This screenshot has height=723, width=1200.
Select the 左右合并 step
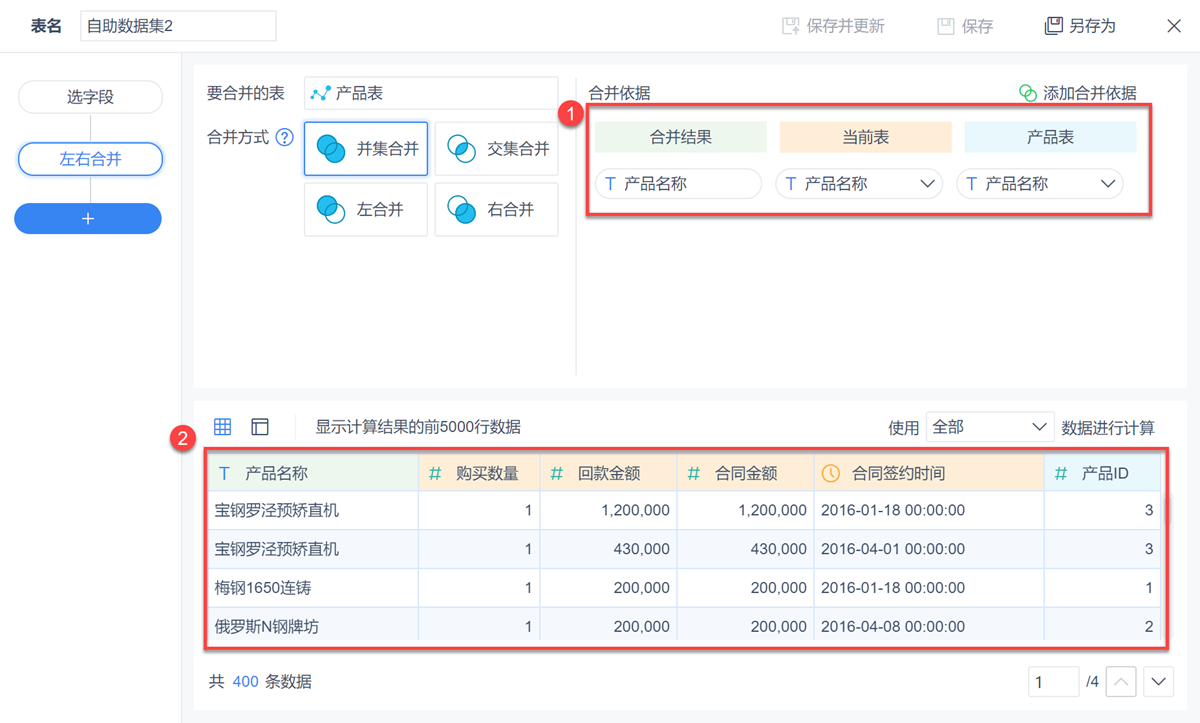pyautogui.click(x=90, y=158)
